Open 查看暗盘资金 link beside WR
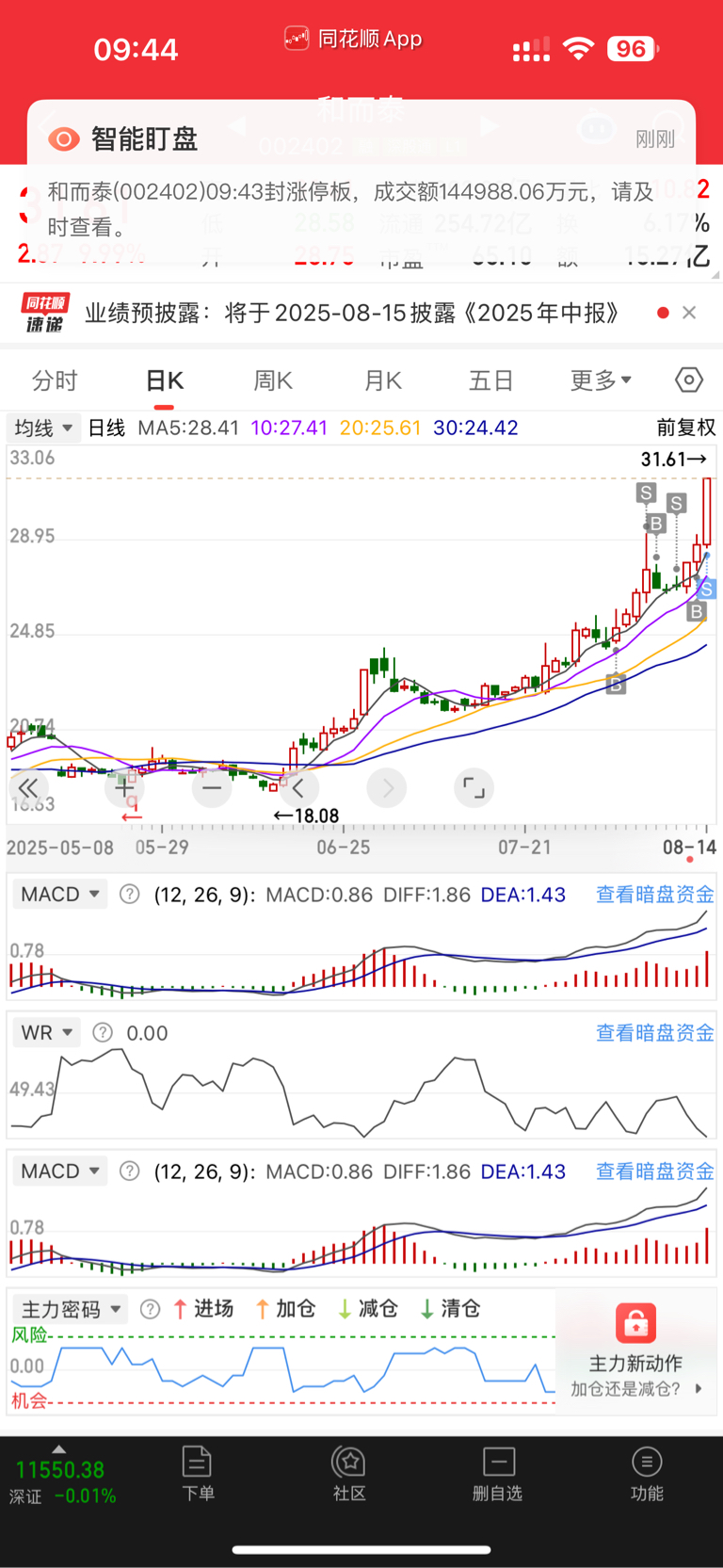Image resolution: width=723 pixels, height=1568 pixels. click(655, 1033)
